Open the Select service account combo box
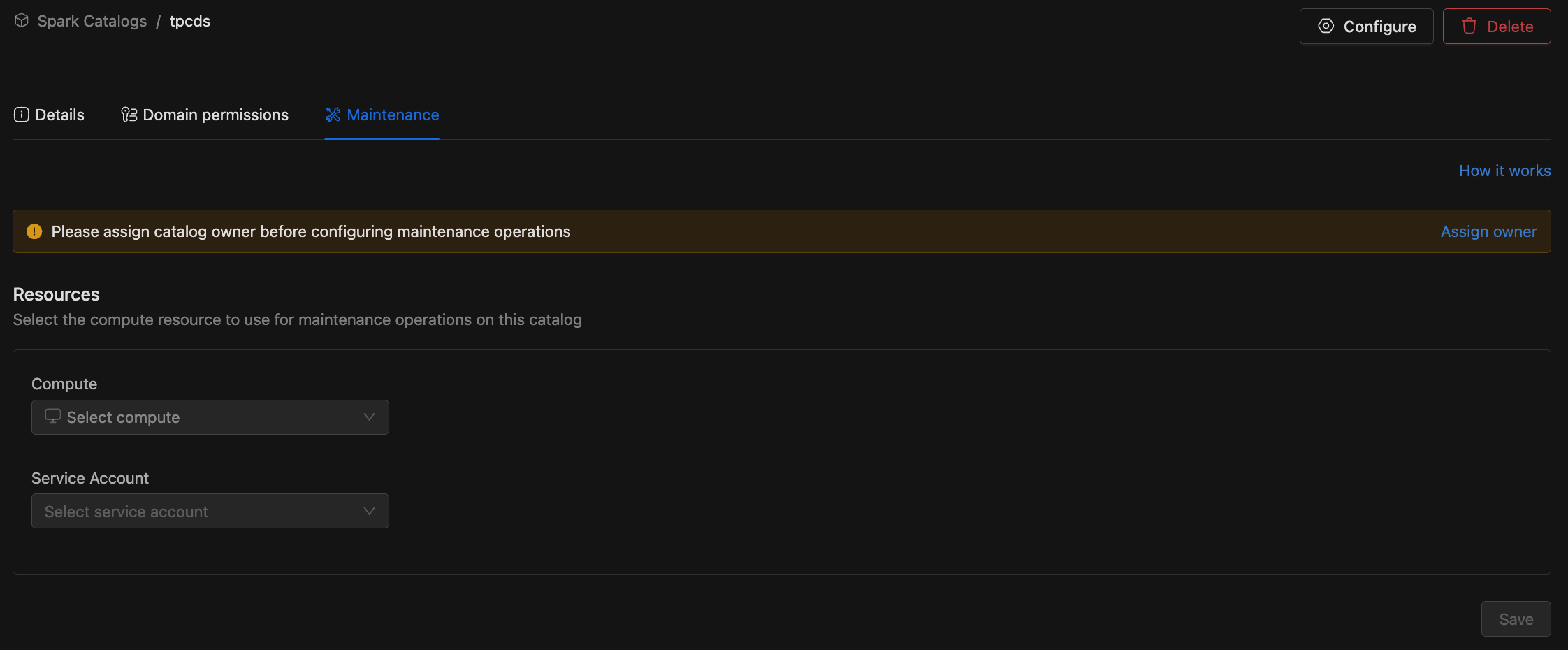 196,512
